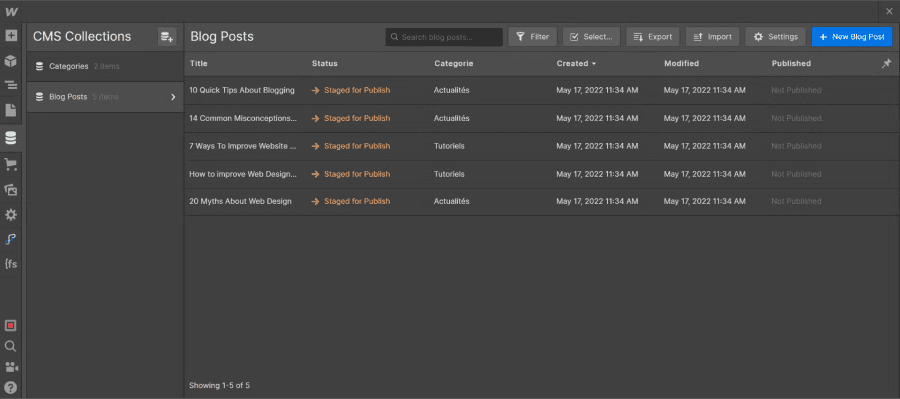
Task: Open the {fs attributes sidebar icon
Action: tap(11, 264)
